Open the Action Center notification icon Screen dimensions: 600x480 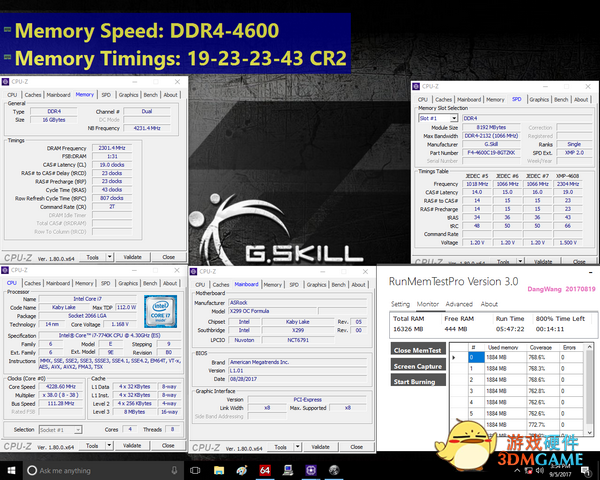585,470
